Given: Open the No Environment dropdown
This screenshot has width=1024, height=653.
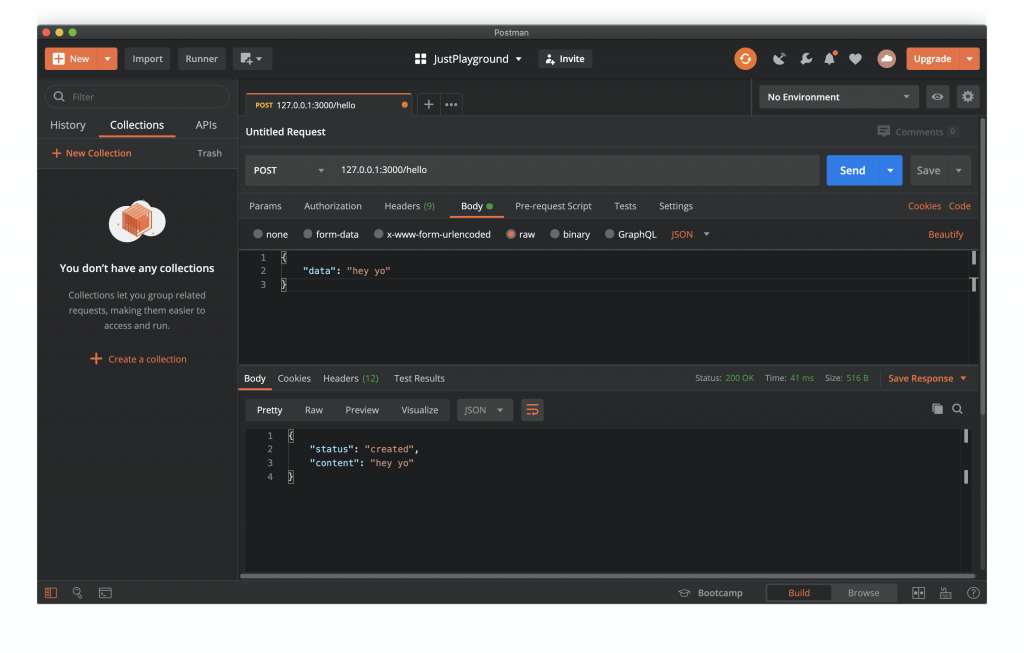Looking at the screenshot, I should point(839,97).
